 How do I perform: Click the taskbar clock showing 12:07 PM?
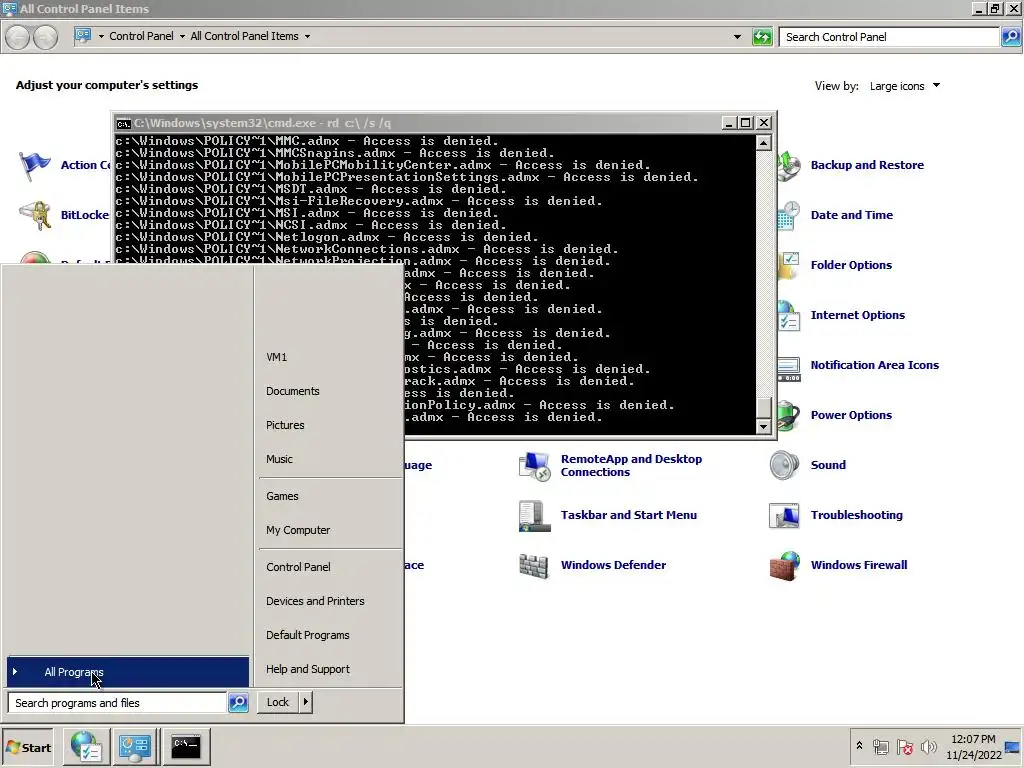pos(973,747)
